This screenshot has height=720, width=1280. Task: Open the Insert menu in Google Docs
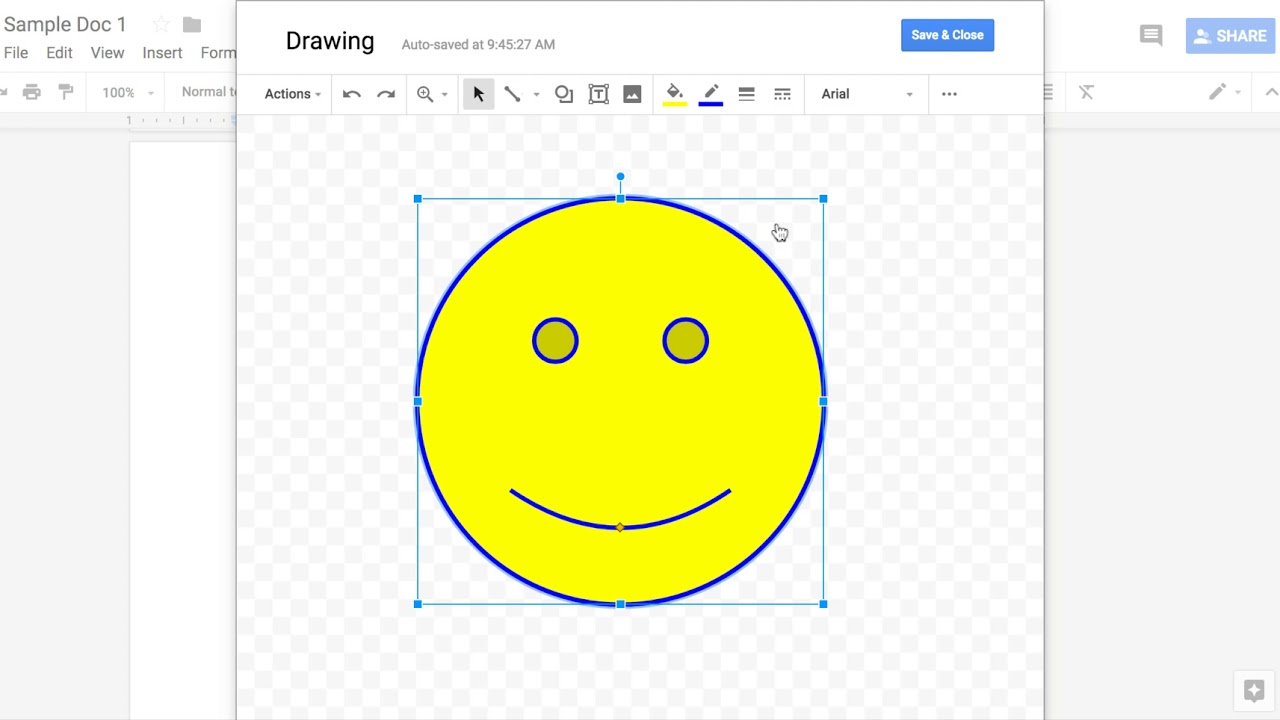coord(162,52)
